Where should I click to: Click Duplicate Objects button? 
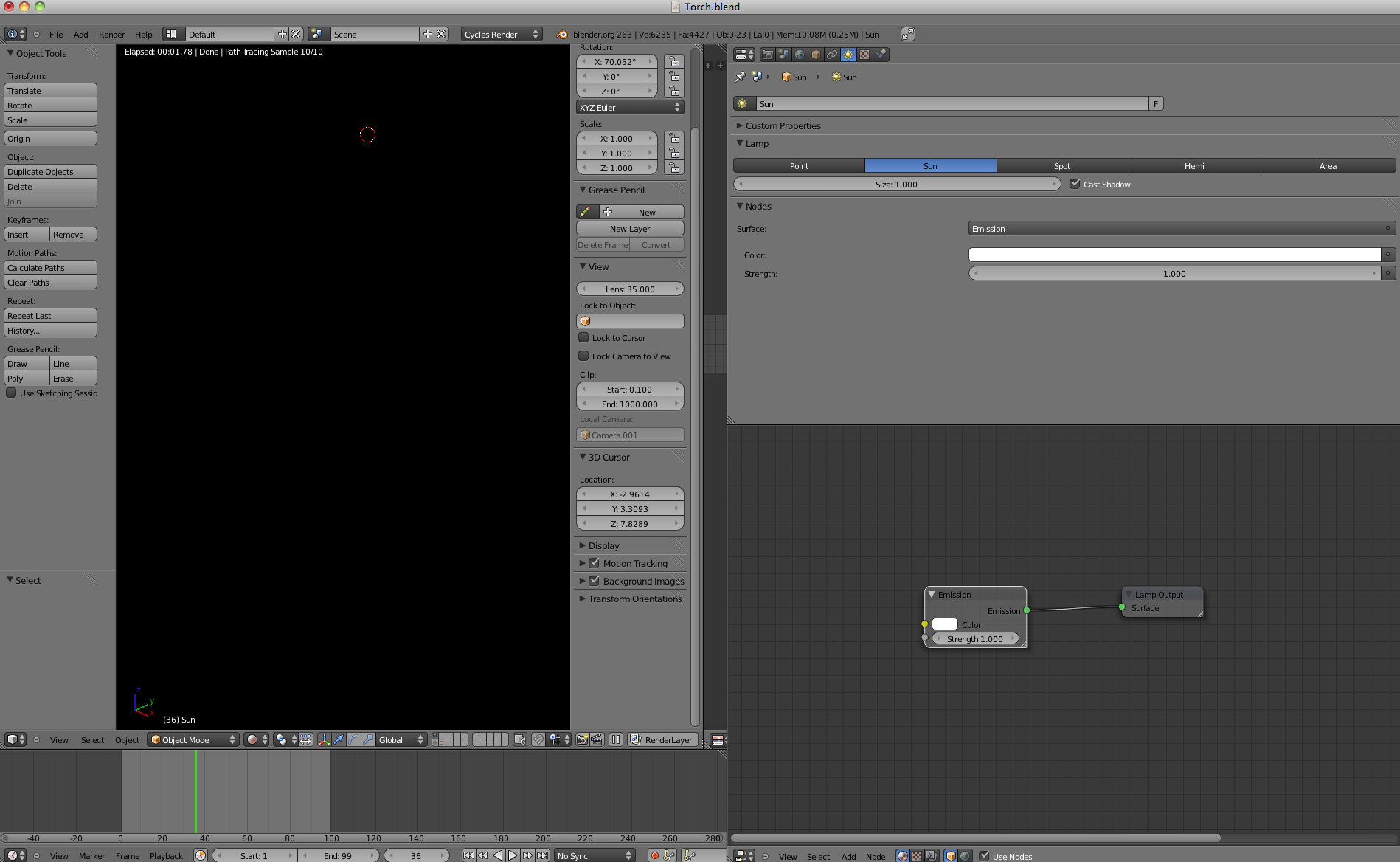click(x=50, y=171)
